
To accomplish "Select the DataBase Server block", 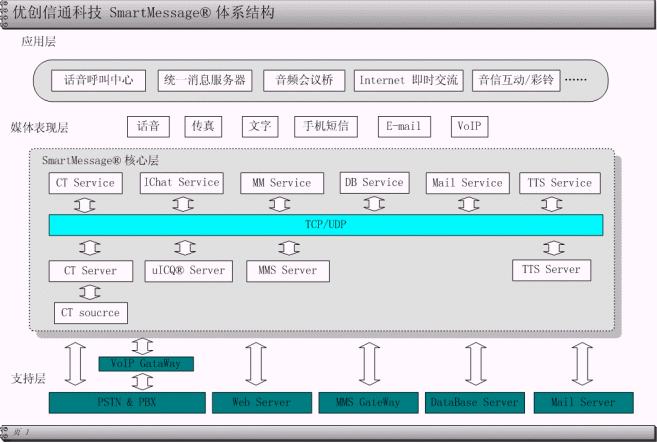I will click(x=474, y=403).
